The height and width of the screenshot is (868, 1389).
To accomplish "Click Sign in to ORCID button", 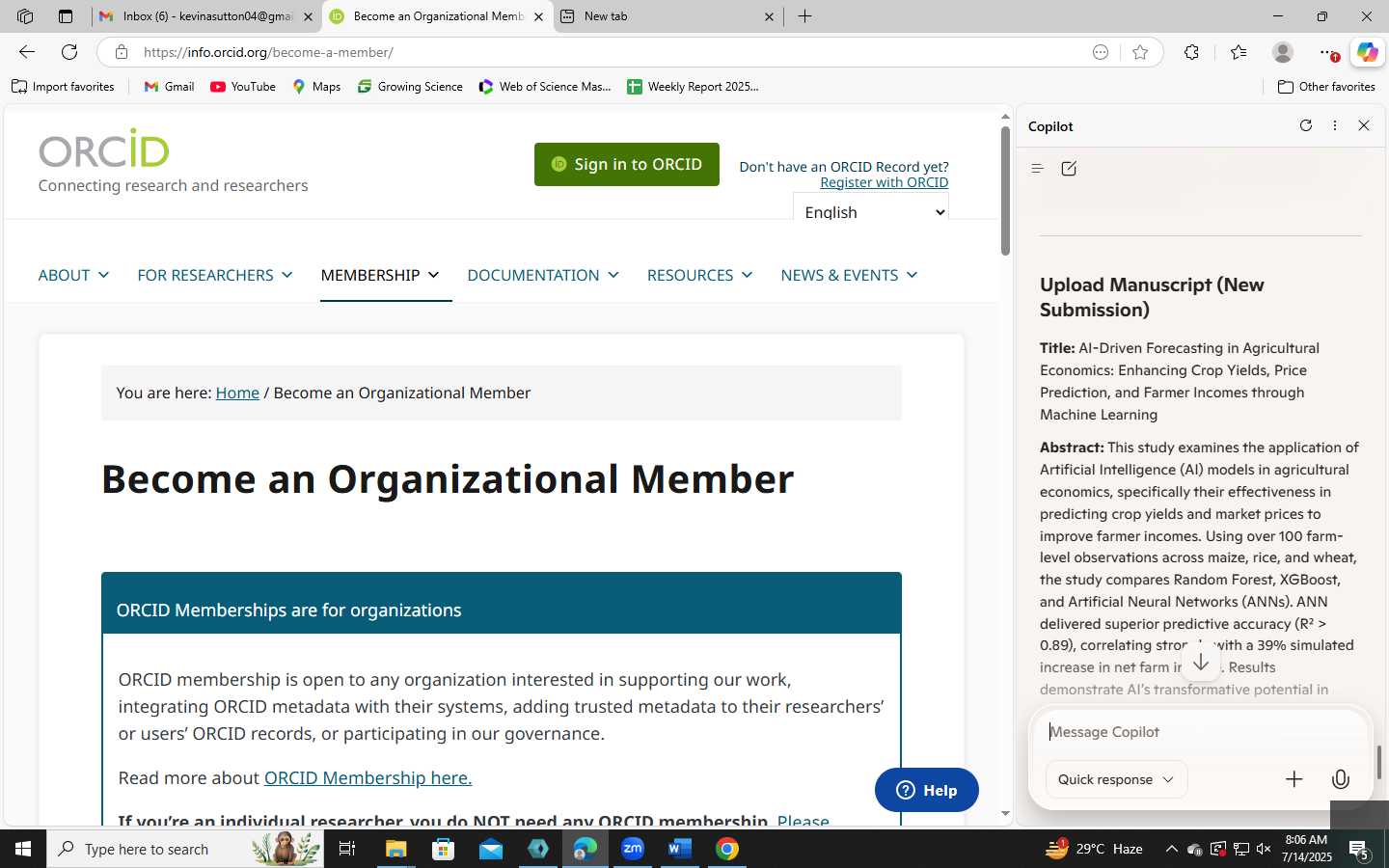I will [x=627, y=164].
